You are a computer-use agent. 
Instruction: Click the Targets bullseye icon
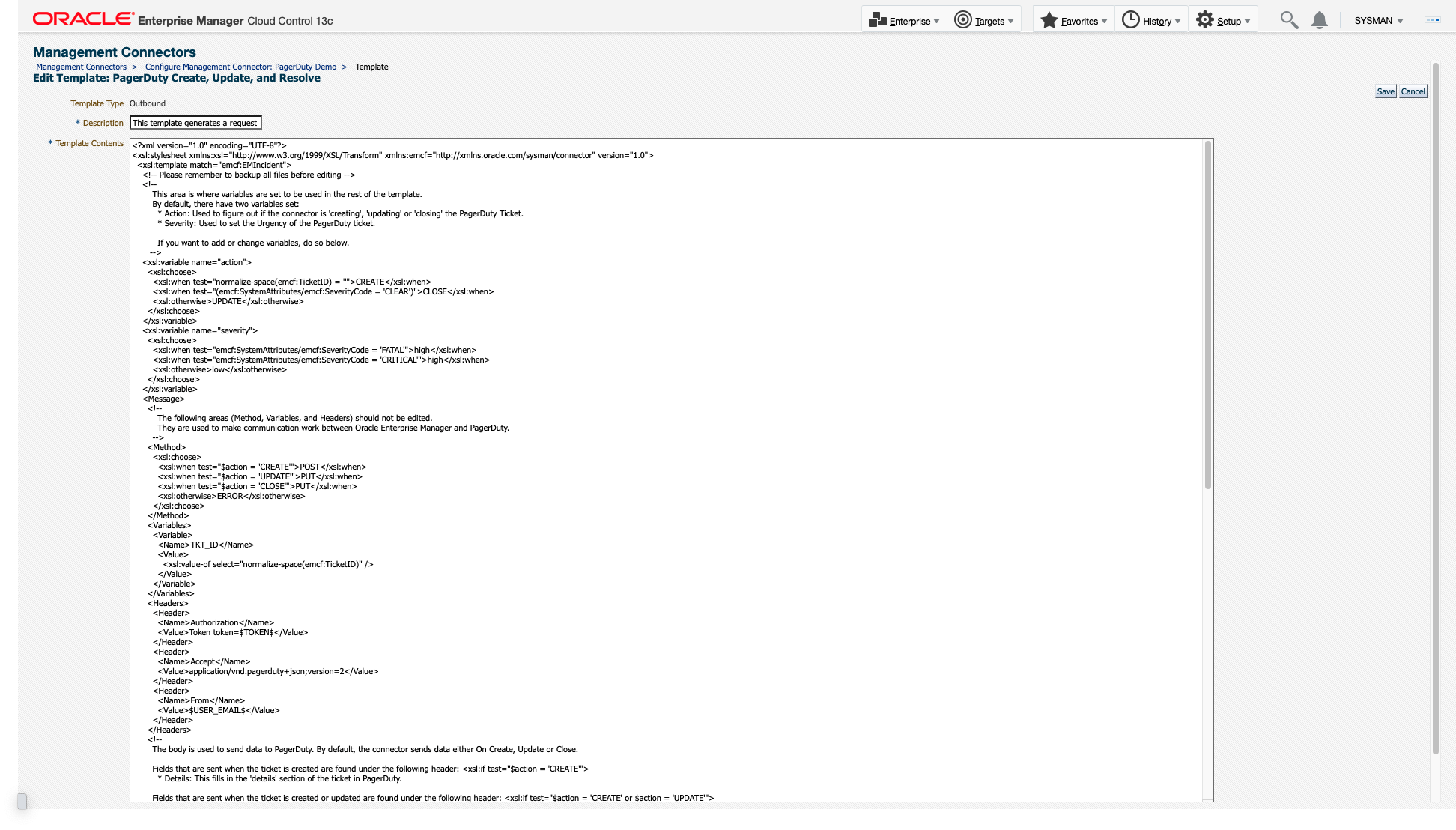tap(963, 20)
